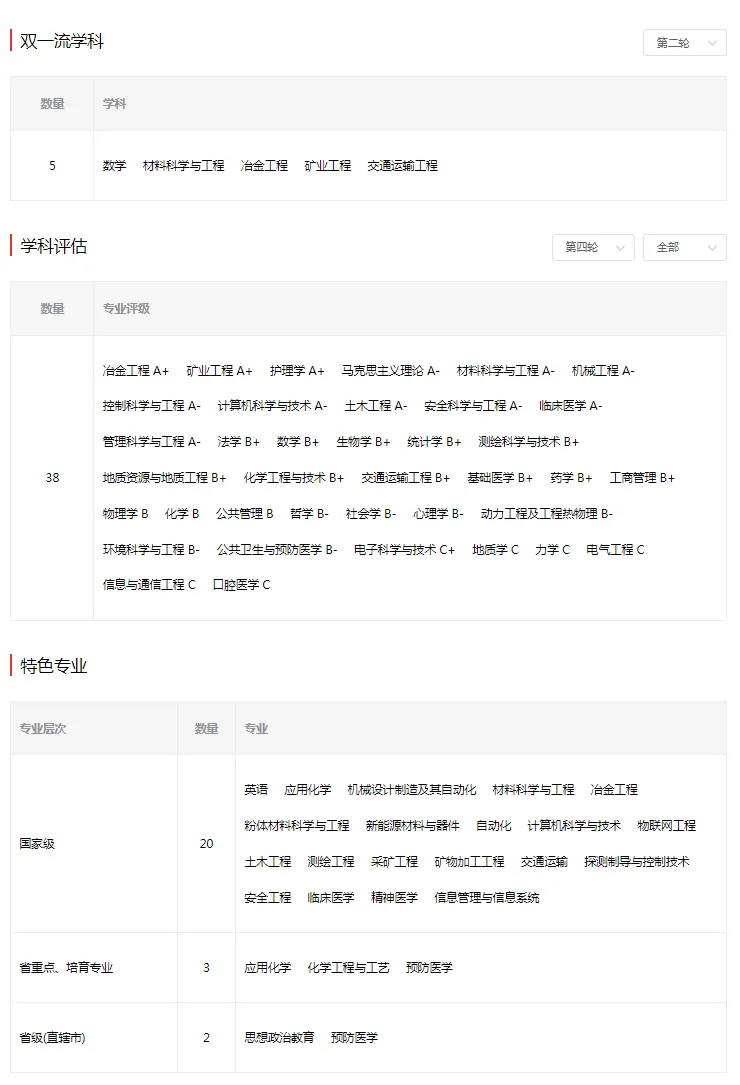Click 矿物加工工程 major
740x1085 pixels.
469,861
